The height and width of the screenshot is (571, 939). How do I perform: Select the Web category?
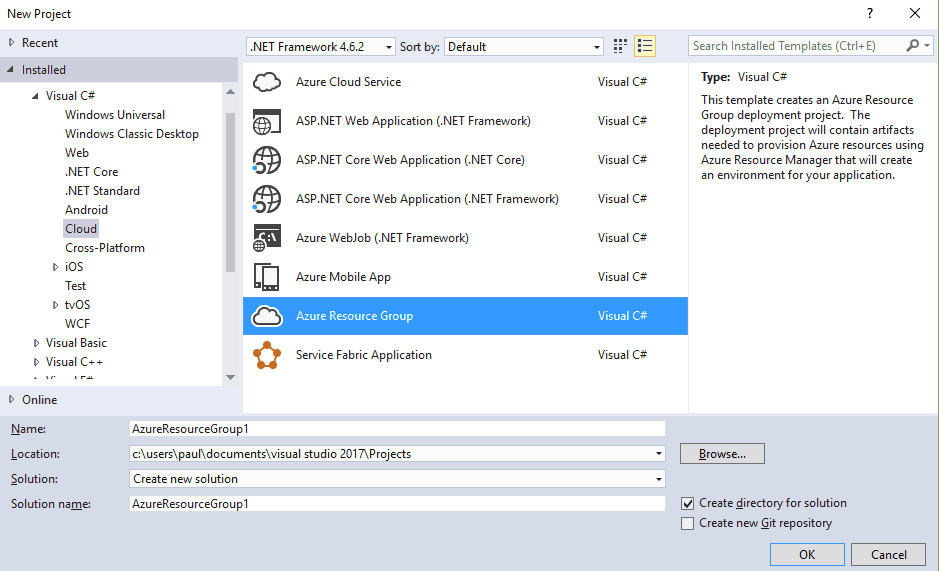[x=77, y=153]
